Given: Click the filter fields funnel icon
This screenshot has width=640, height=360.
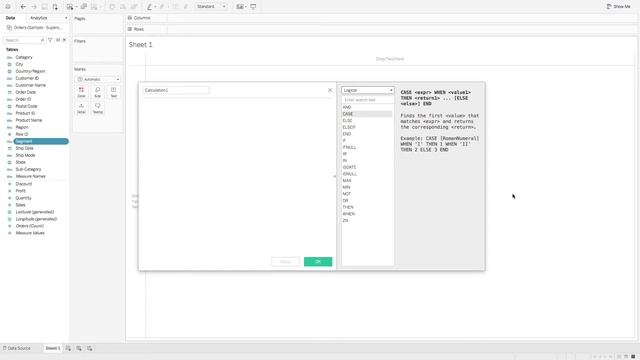Looking at the screenshot, I should click(50, 40).
